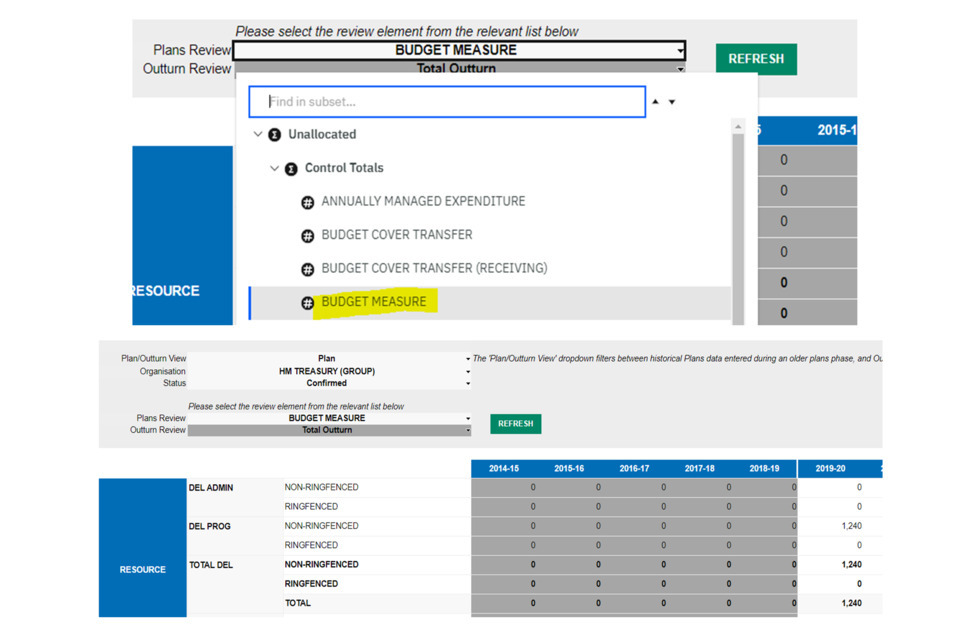Click the level icon next to Unallocated
This screenshot has height=640, width=960.
click(x=275, y=135)
